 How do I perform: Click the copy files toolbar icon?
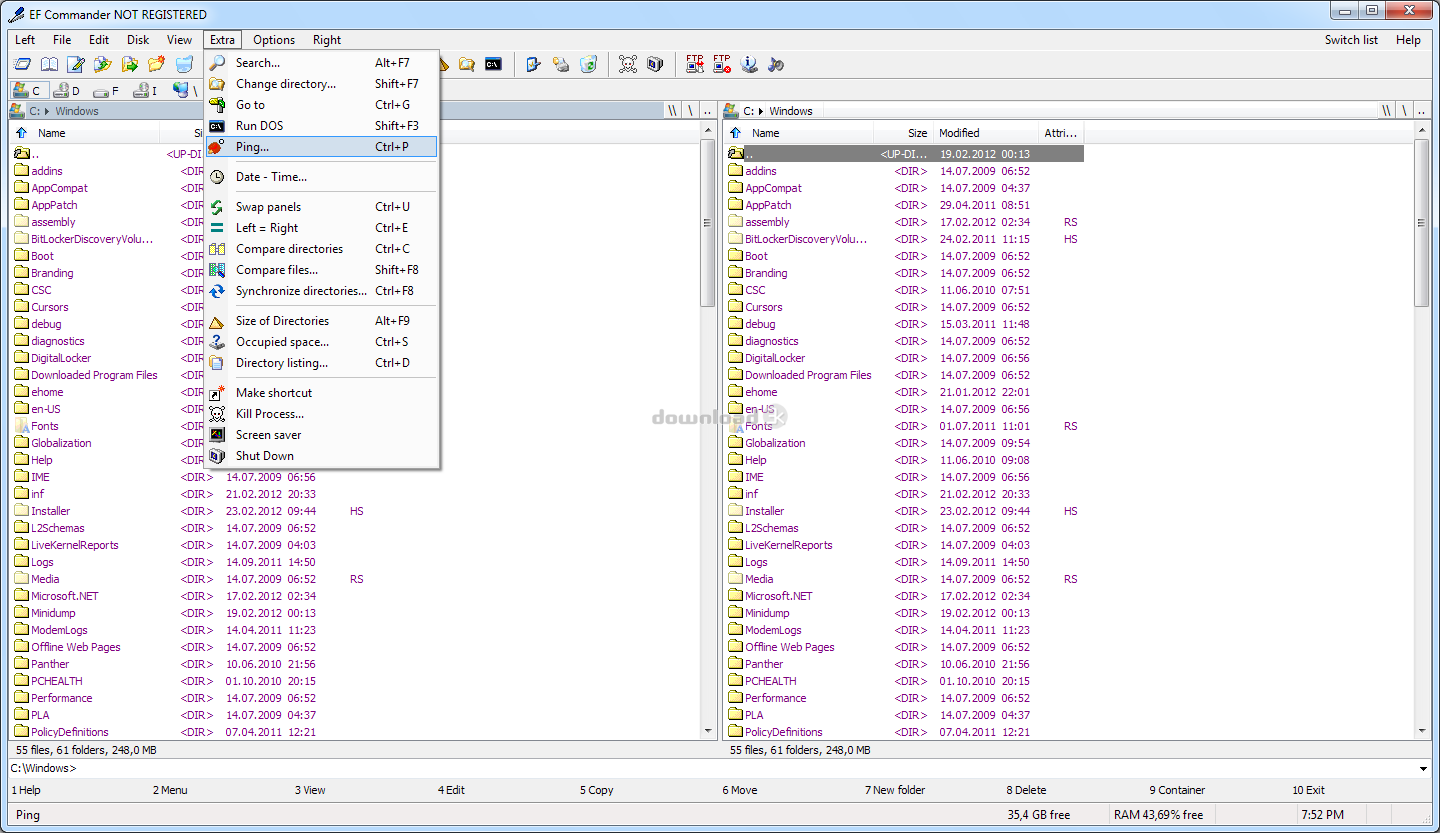point(102,65)
